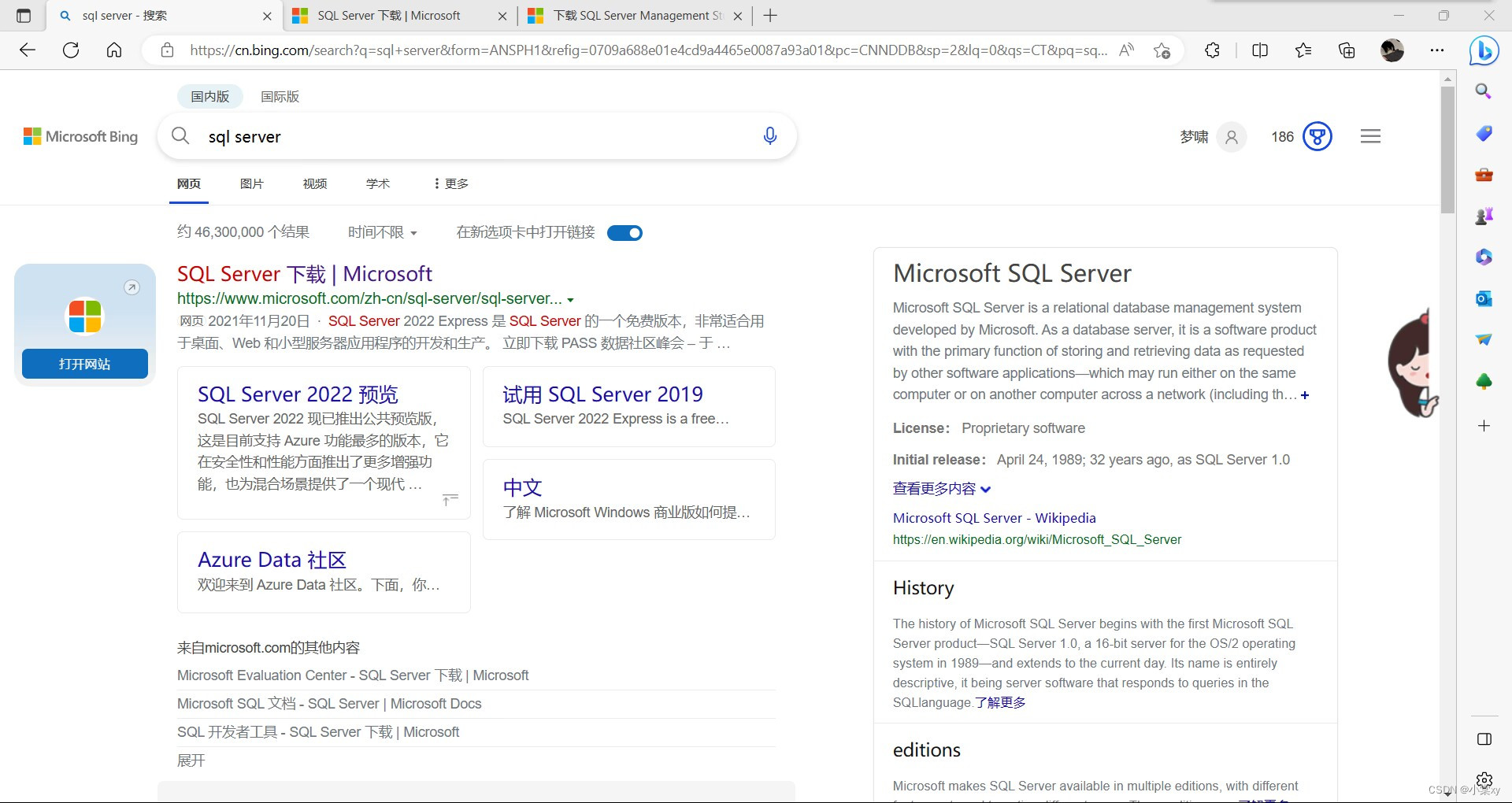Open sidebar search tool
The image size is (1512, 803).
pyautogui.click(x=1484, y=91)
